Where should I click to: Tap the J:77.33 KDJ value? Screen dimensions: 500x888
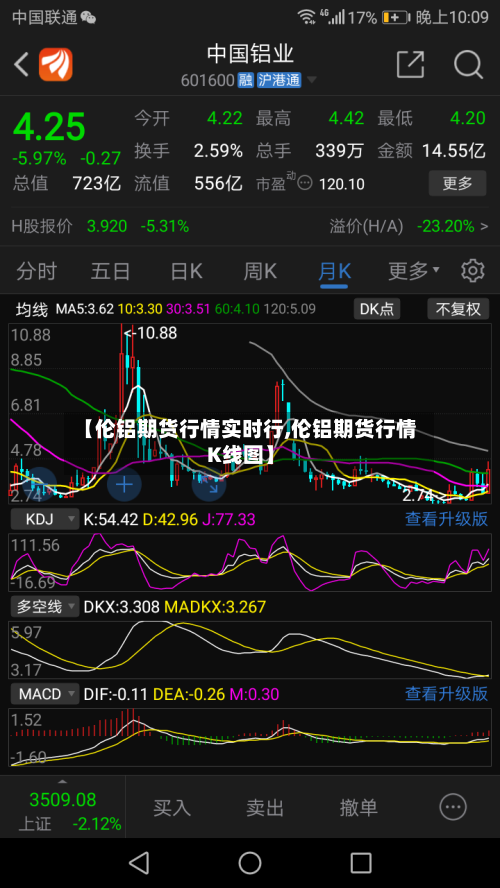[x=228, y=519]
